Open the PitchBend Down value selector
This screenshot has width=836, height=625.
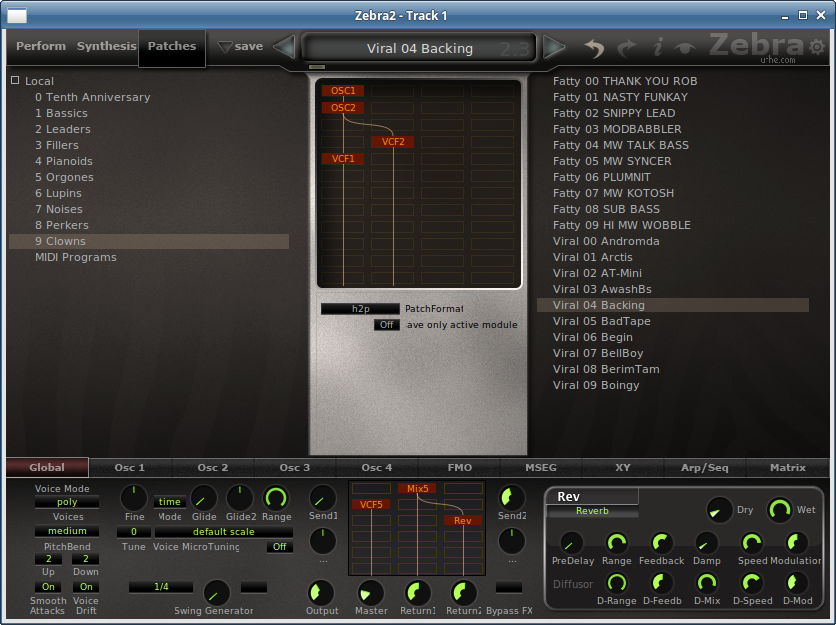86,559
